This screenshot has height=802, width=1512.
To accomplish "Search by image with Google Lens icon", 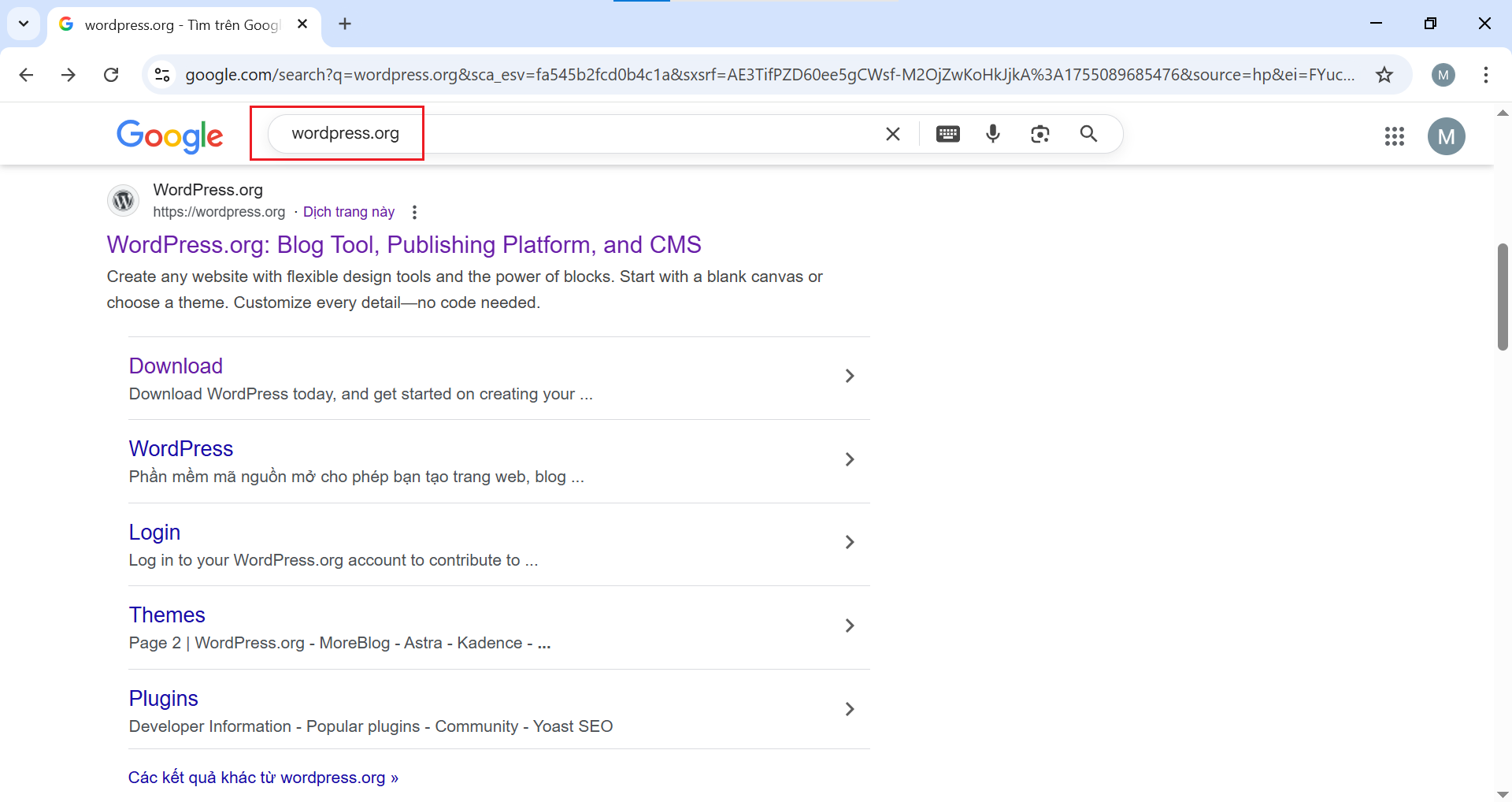I will tap(1040, 134).
